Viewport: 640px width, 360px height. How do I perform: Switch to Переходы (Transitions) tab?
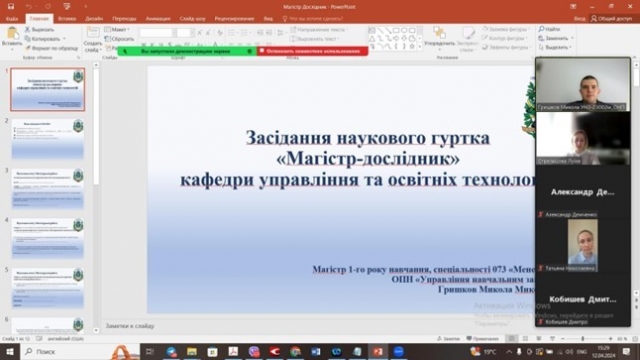[124, 19]
